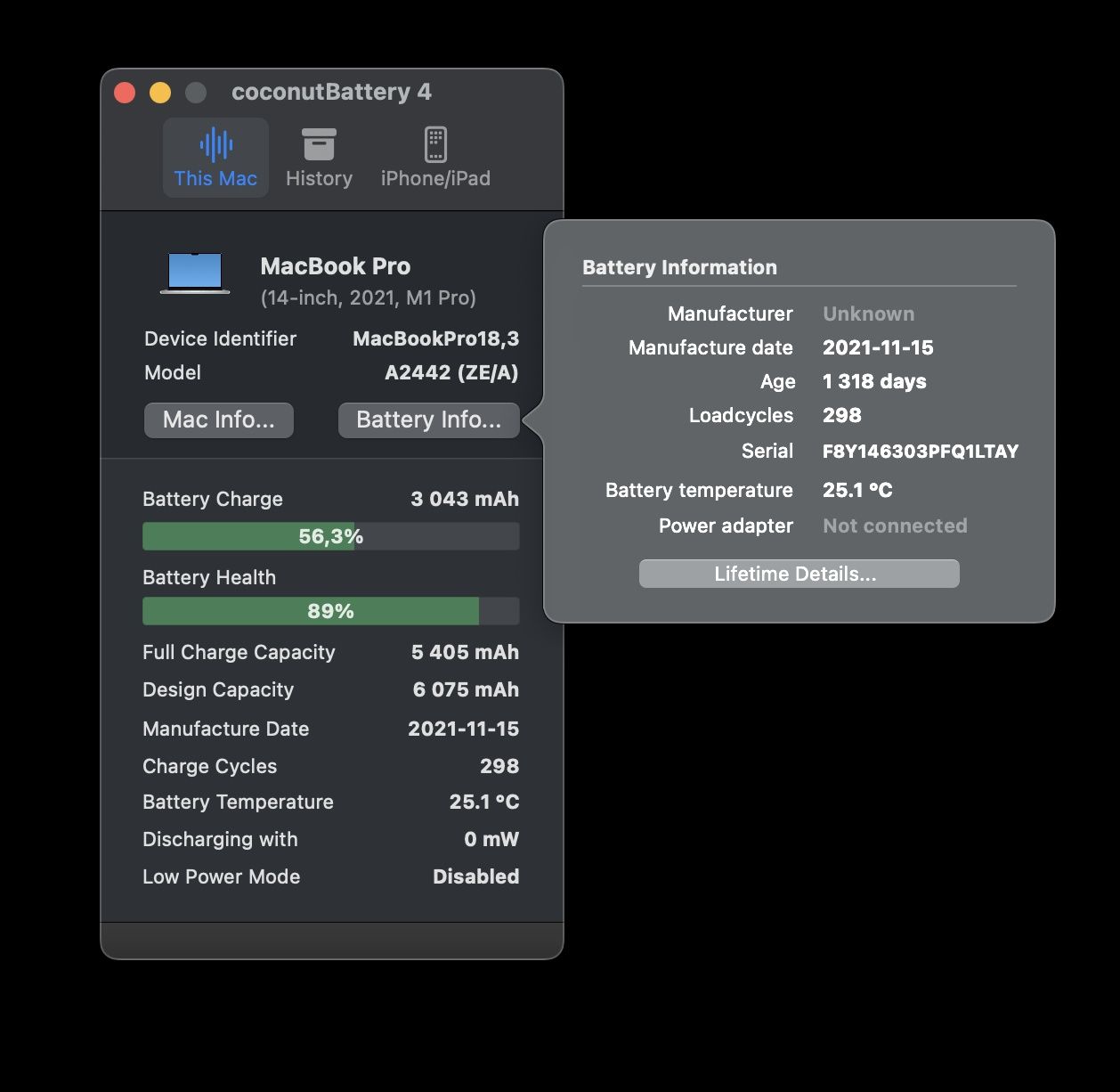This screenshot has height=1092, width=1120.
Task: Switch to the History tab label
Action: (319, 178)
